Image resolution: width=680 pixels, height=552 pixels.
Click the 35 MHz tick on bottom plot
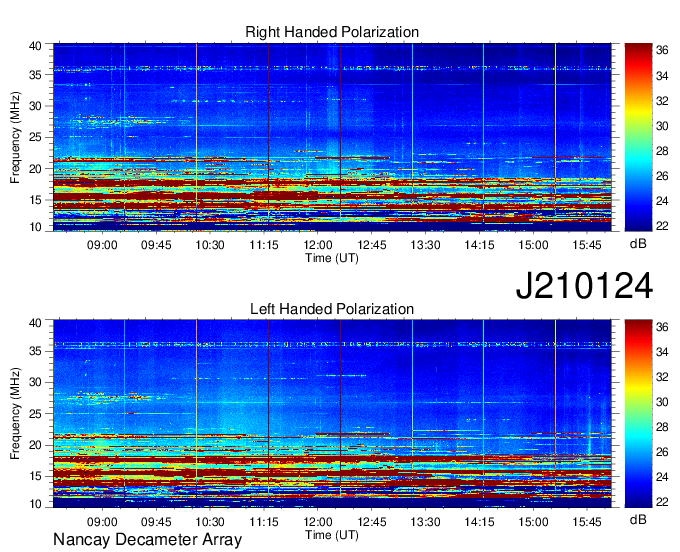click(x=35, y=351)
